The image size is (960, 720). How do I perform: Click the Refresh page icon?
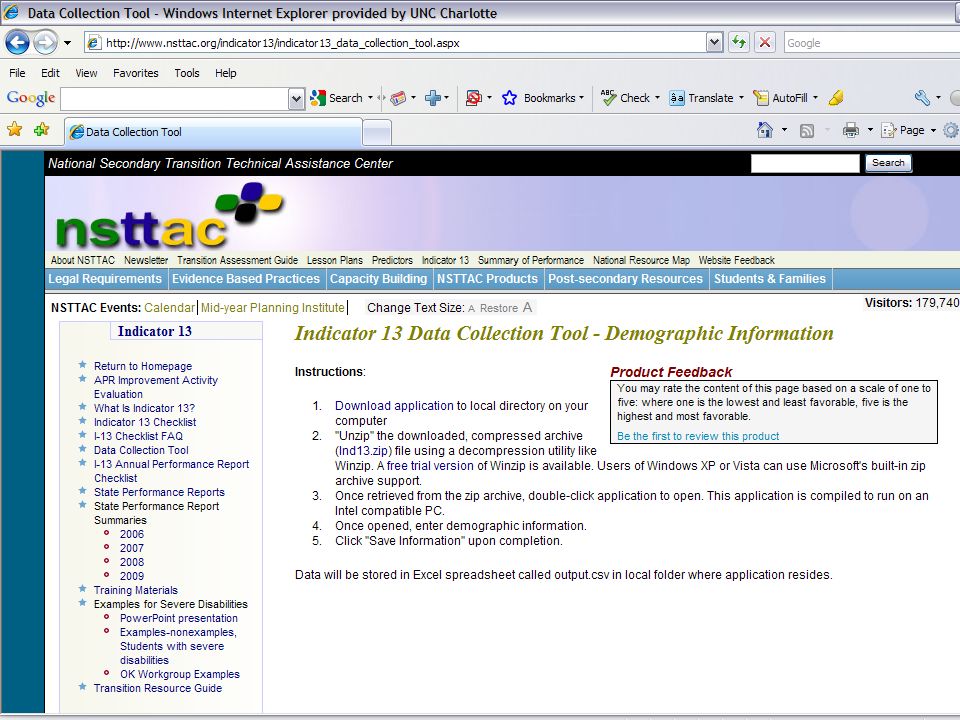click(x=739, y=42)
